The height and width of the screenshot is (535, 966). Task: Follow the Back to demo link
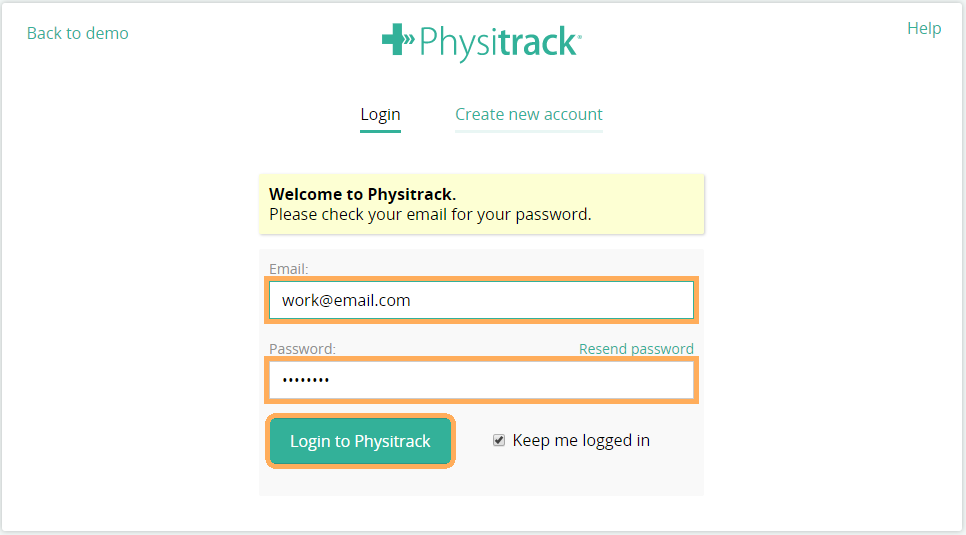(x=78, y=33)
